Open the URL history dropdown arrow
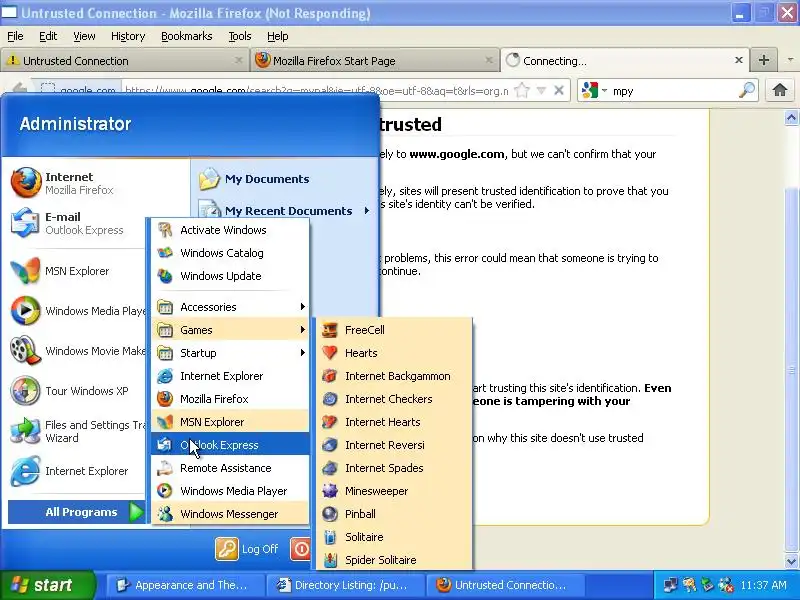Screen dimensions: 800x600 [541, 90]
